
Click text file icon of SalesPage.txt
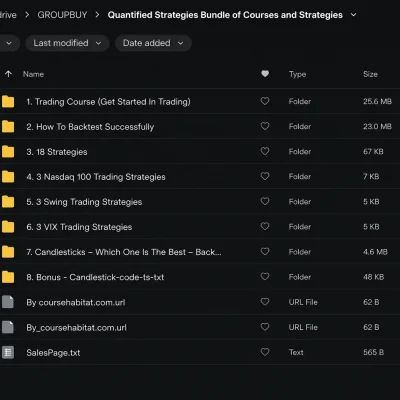[x=8, y=352]
